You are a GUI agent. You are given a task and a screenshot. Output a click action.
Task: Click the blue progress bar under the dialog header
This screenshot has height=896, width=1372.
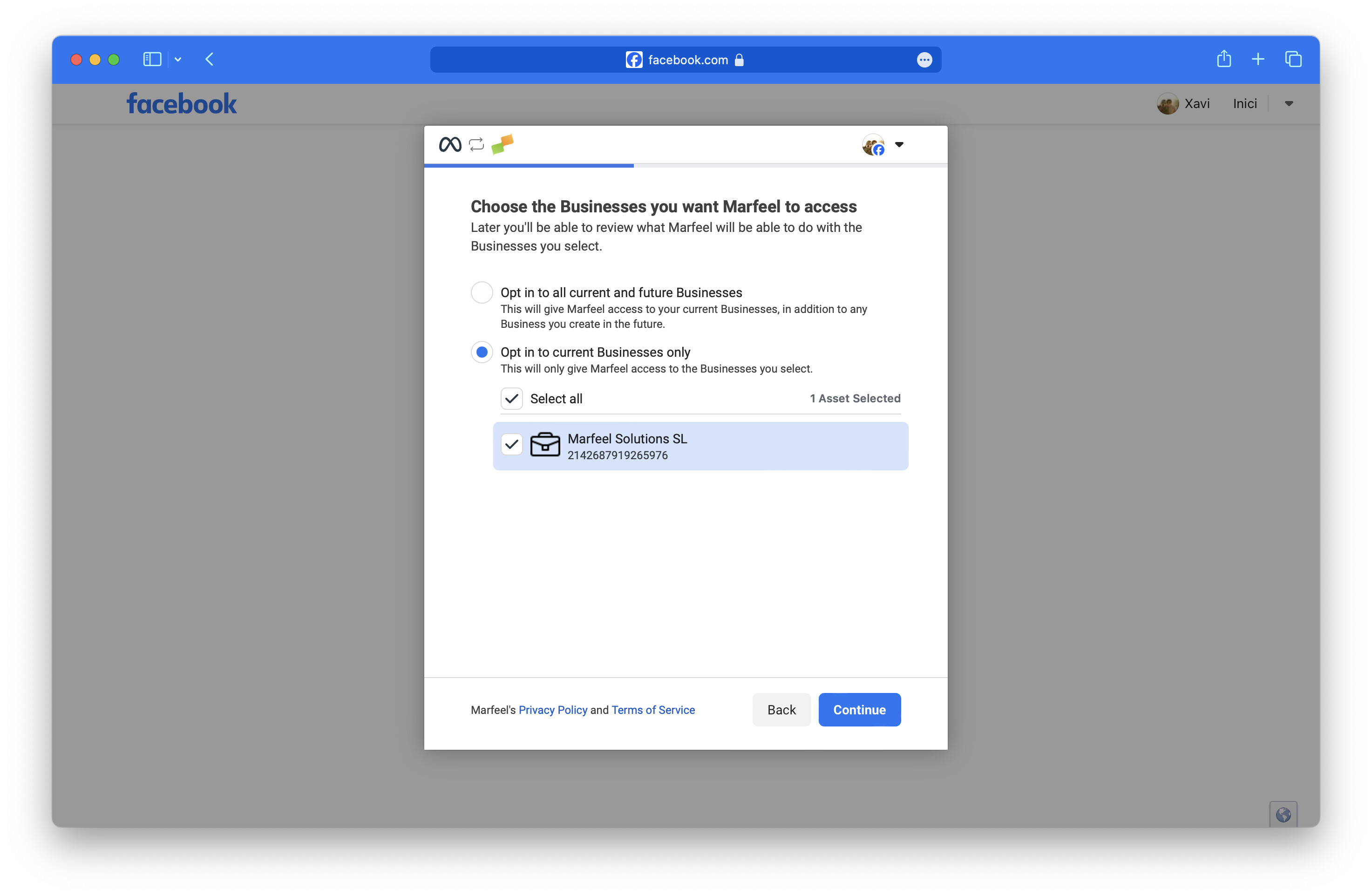528,165
